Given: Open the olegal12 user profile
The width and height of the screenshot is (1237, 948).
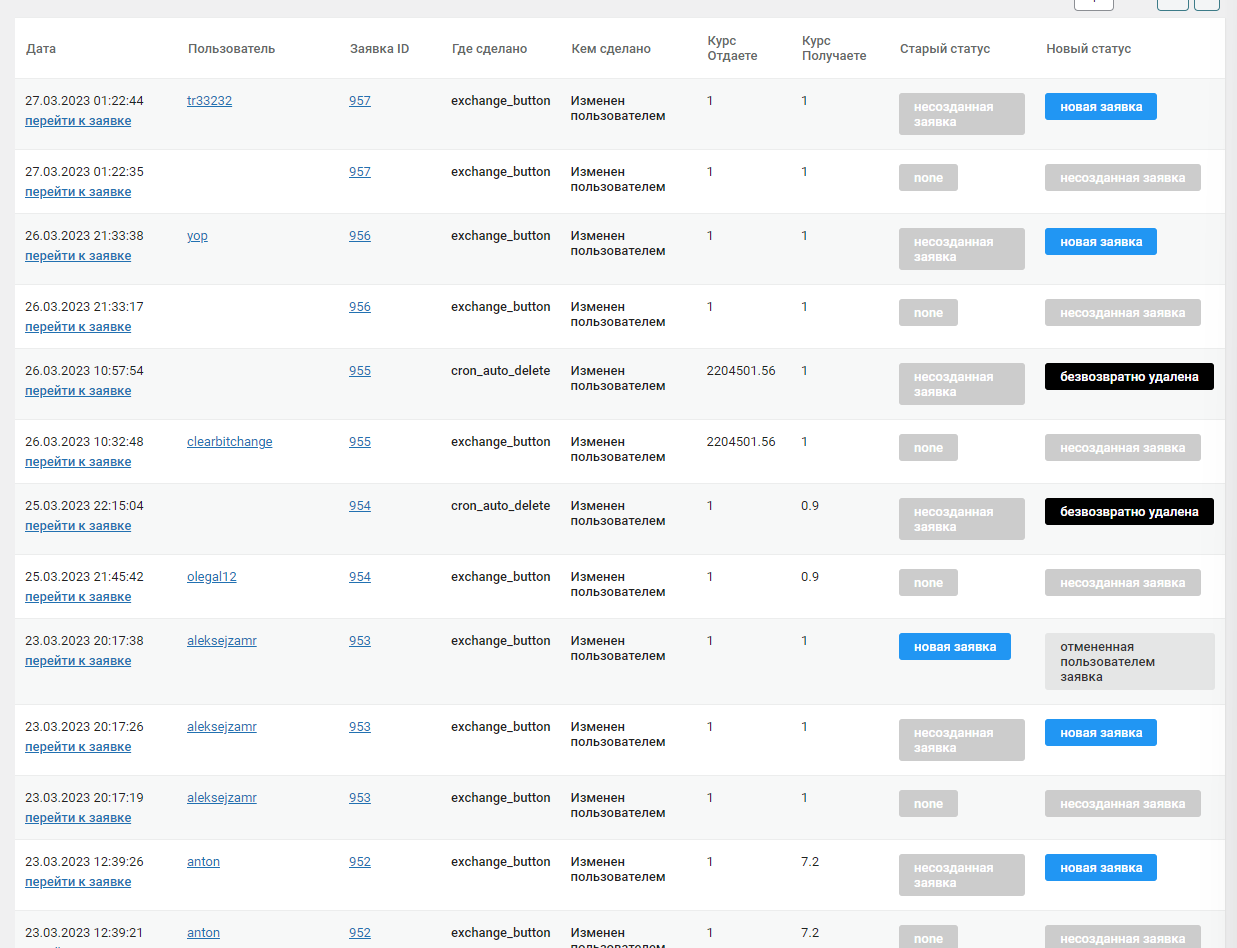Looking at the screenshot, I should coord(211,577).
